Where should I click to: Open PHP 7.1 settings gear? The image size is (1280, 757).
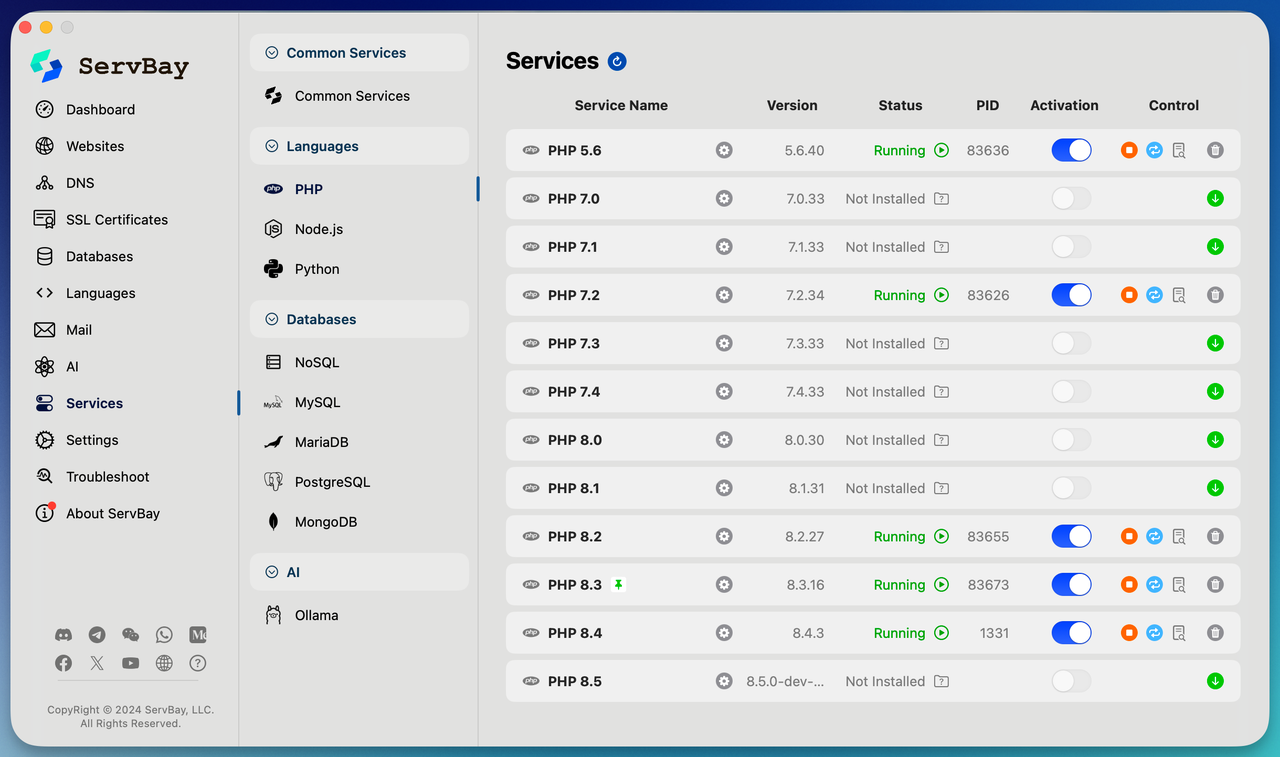click(724, 247)
